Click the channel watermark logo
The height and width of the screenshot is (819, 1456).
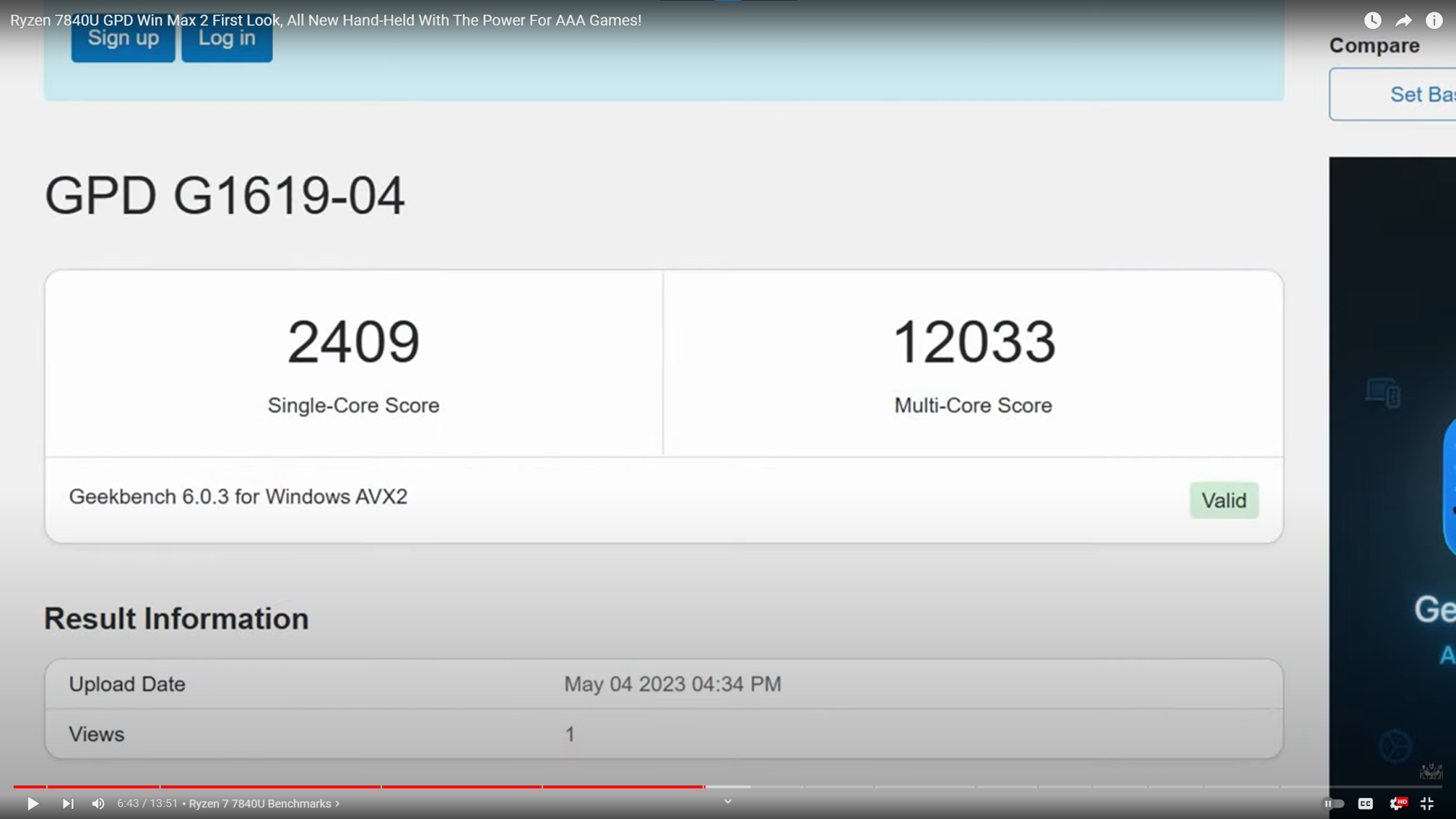click(x=1431, y=770)
